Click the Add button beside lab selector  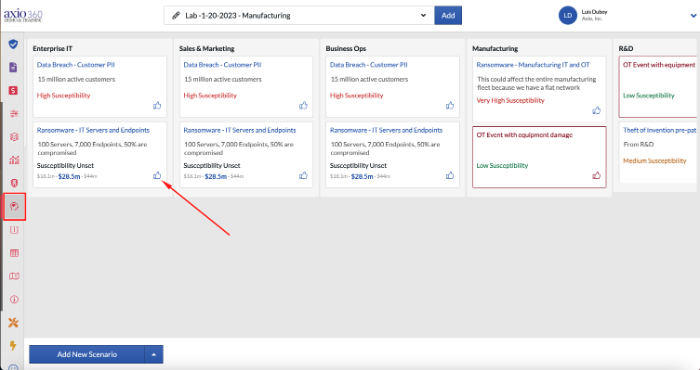[448, 16]
